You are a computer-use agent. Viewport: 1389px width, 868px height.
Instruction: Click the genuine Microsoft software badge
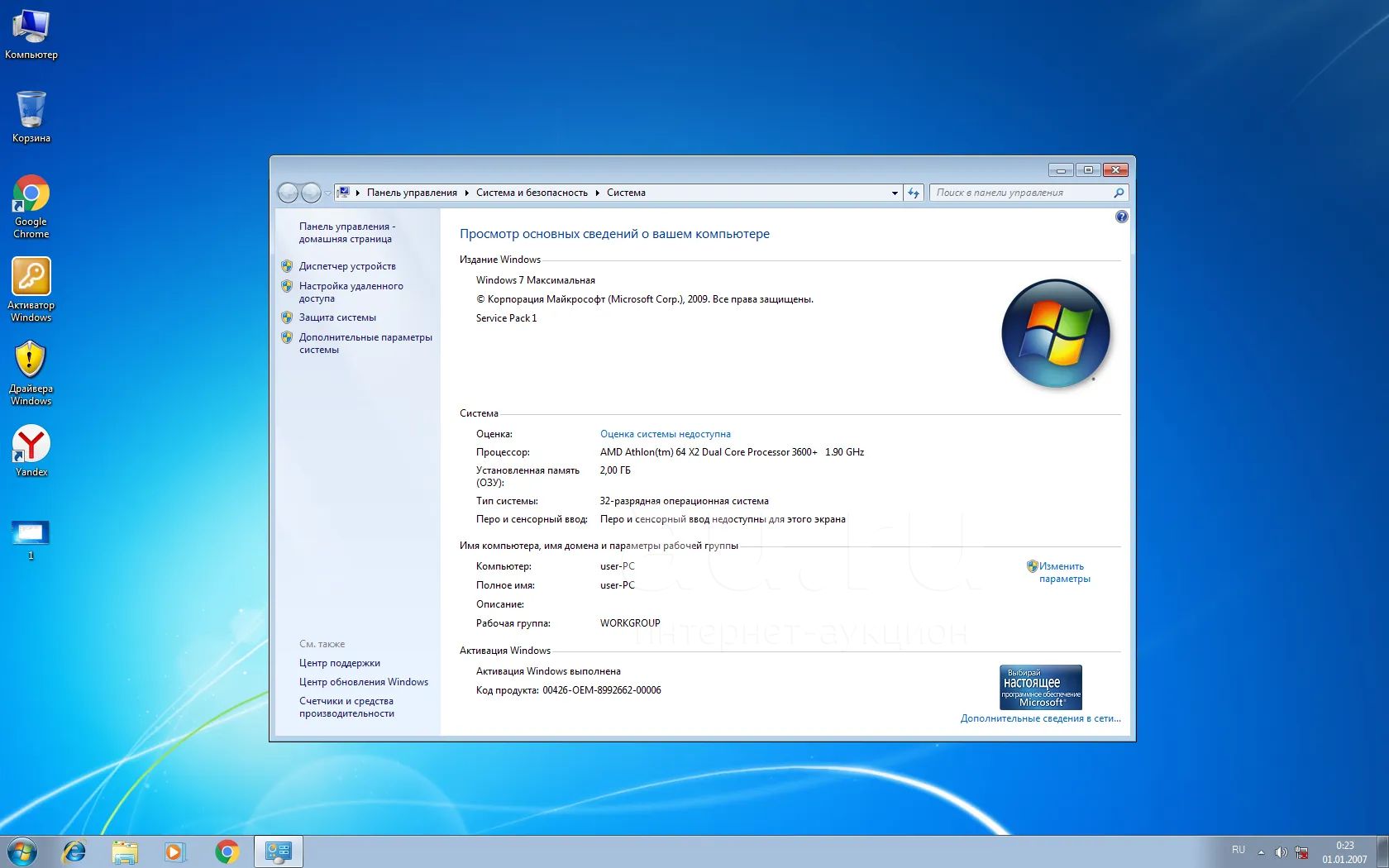click(1041, 687)
